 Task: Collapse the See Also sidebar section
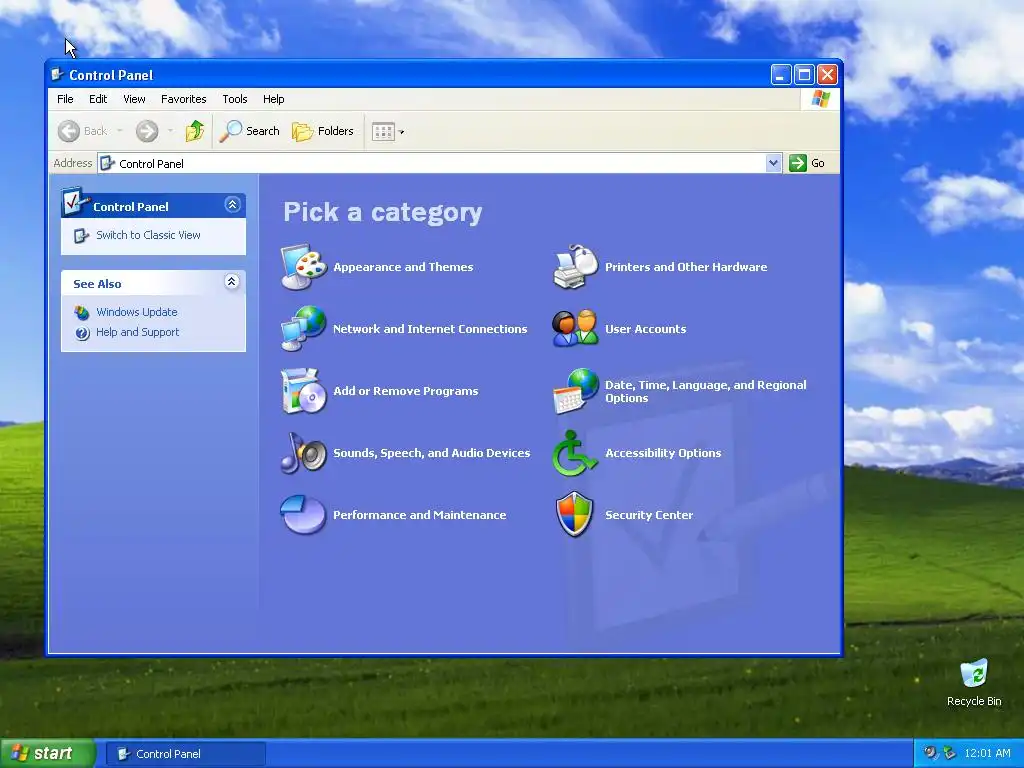[x=231, y=282]
